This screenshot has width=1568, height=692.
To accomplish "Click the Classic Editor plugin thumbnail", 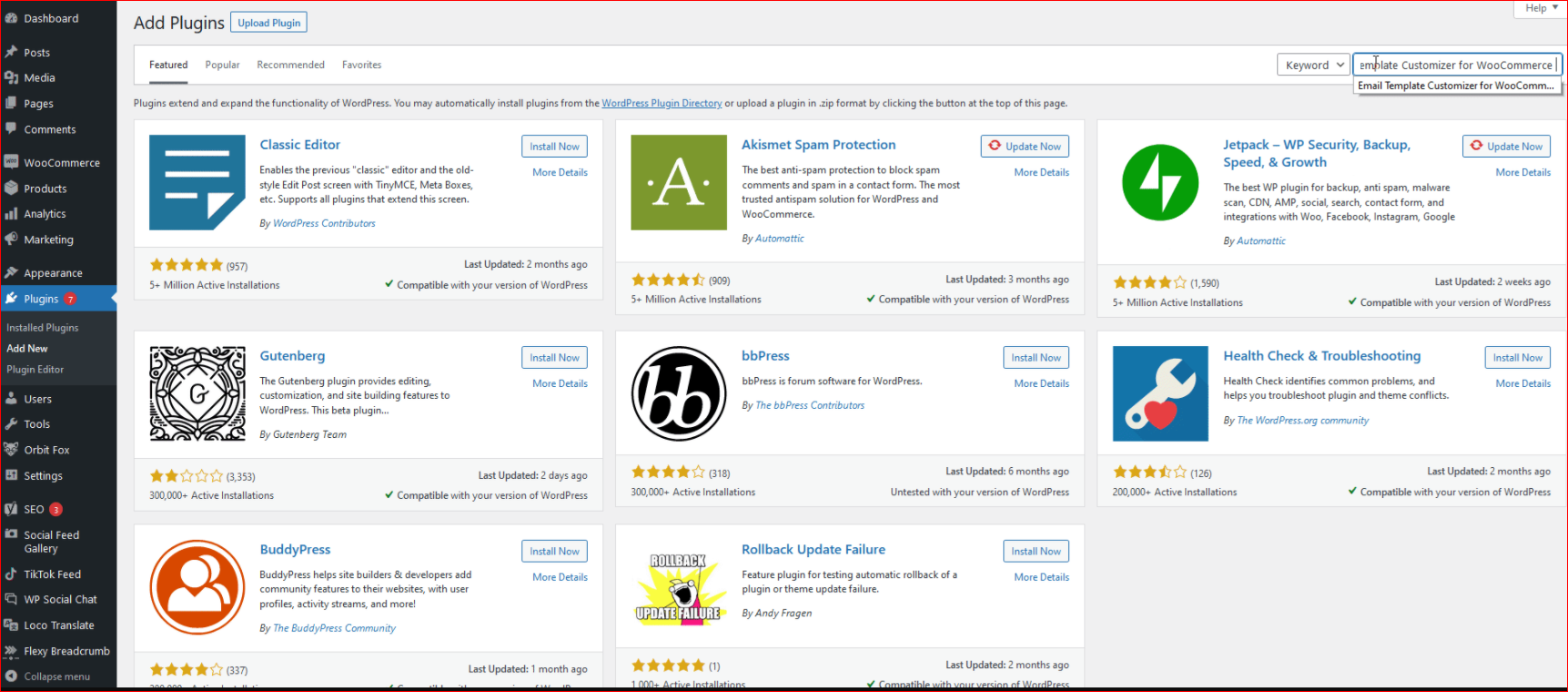I will [197, 182].
